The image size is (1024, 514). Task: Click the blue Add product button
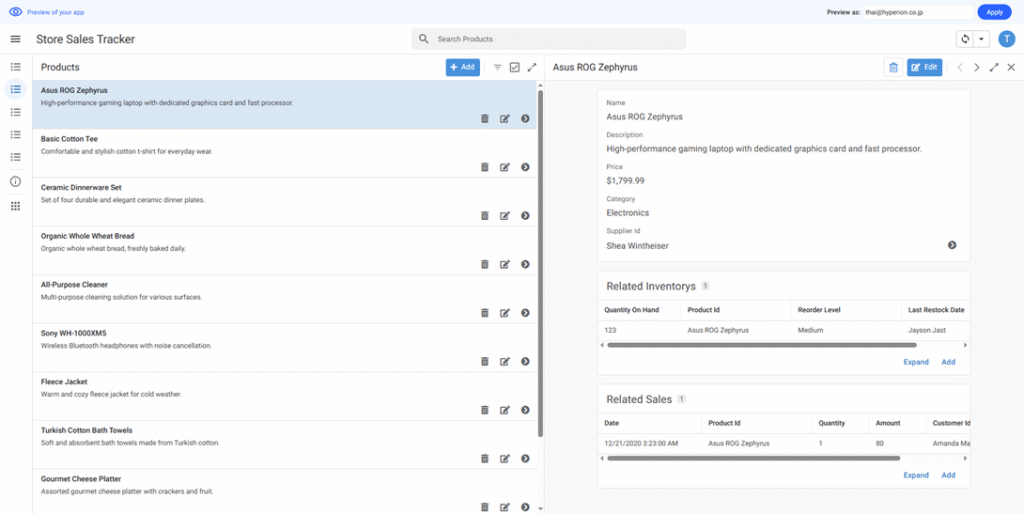463,67
